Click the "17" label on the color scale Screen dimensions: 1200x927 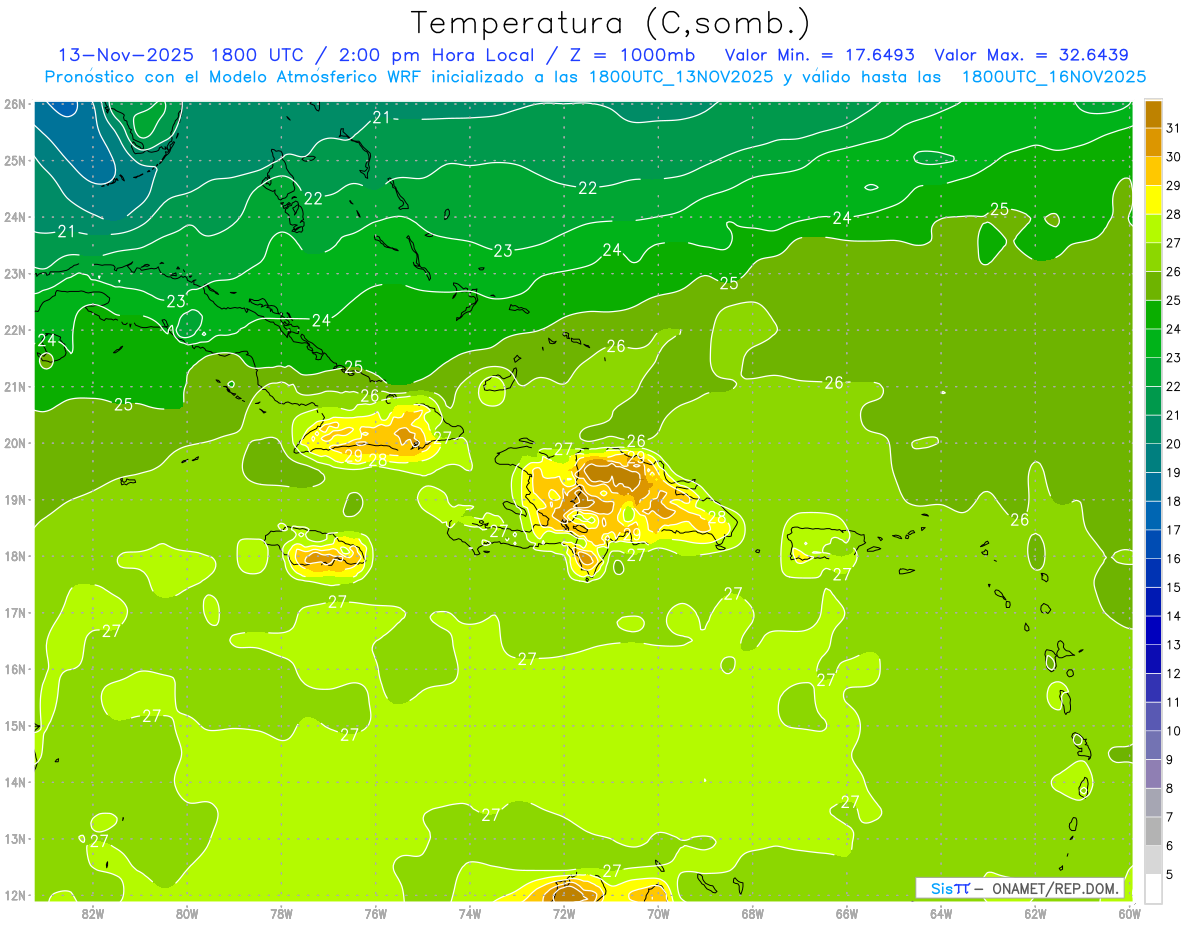[1175, 530]
